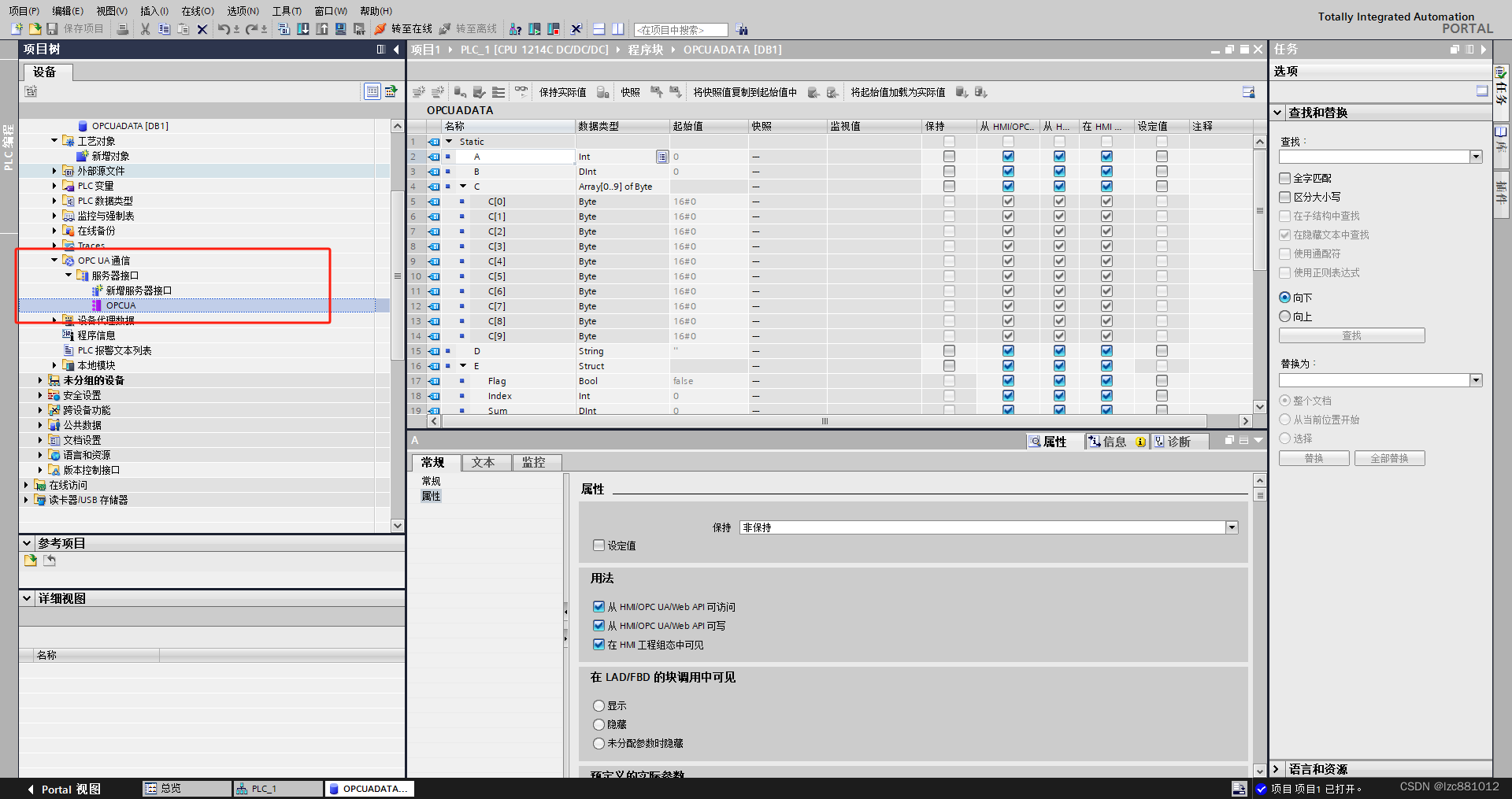Viewport: 1512px width, 799px height.
Task: Toggle the 保持 (retain) checkbox for variable A
Action: pyautogui.click(x=949, y=157)
